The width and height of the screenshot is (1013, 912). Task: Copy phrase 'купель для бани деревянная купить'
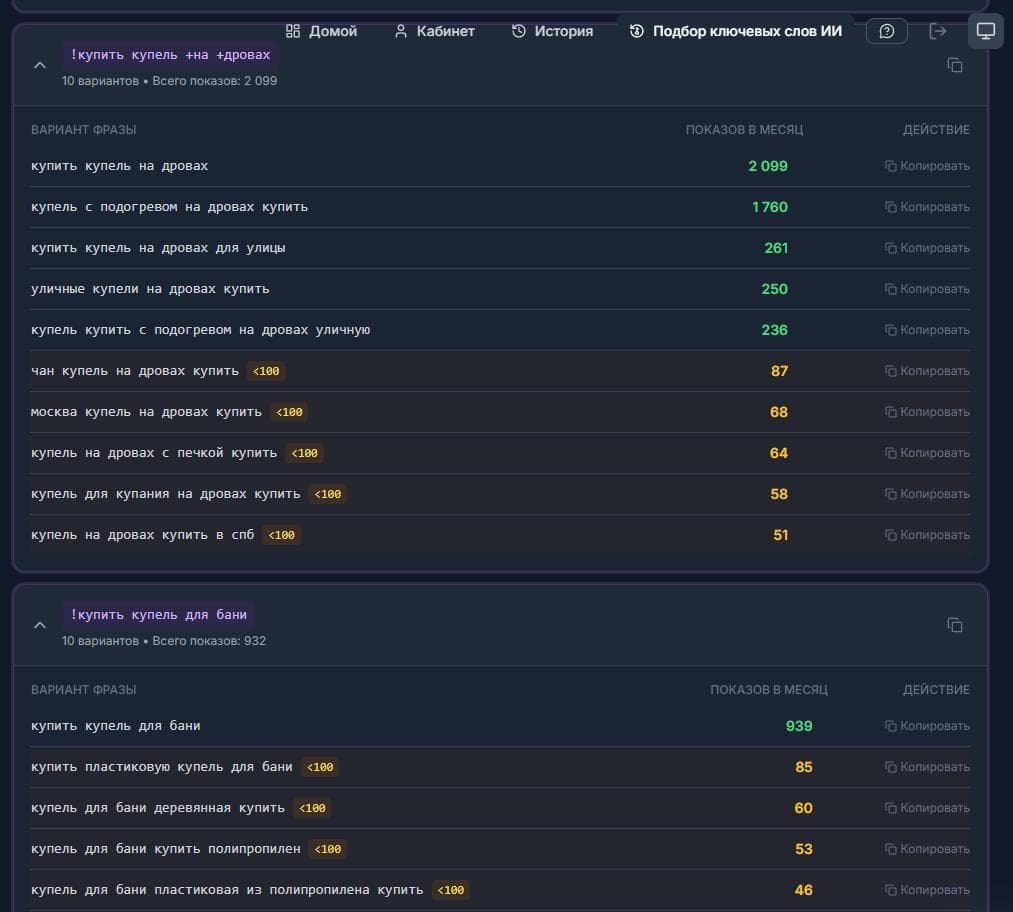[x=927, y=808]
